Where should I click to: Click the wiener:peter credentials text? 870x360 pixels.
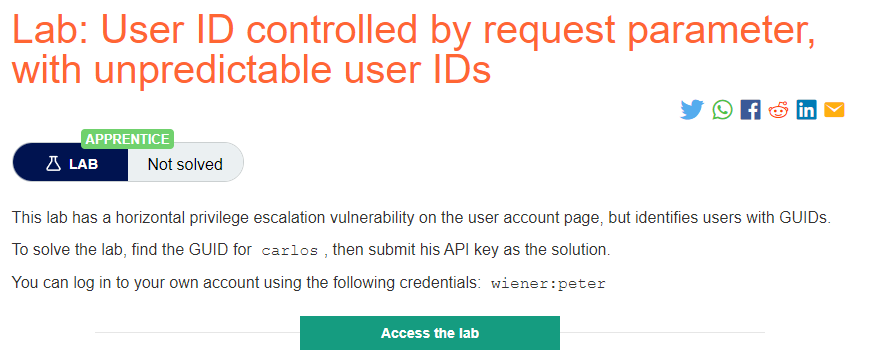pyautogui.click(x=548, y=285)
